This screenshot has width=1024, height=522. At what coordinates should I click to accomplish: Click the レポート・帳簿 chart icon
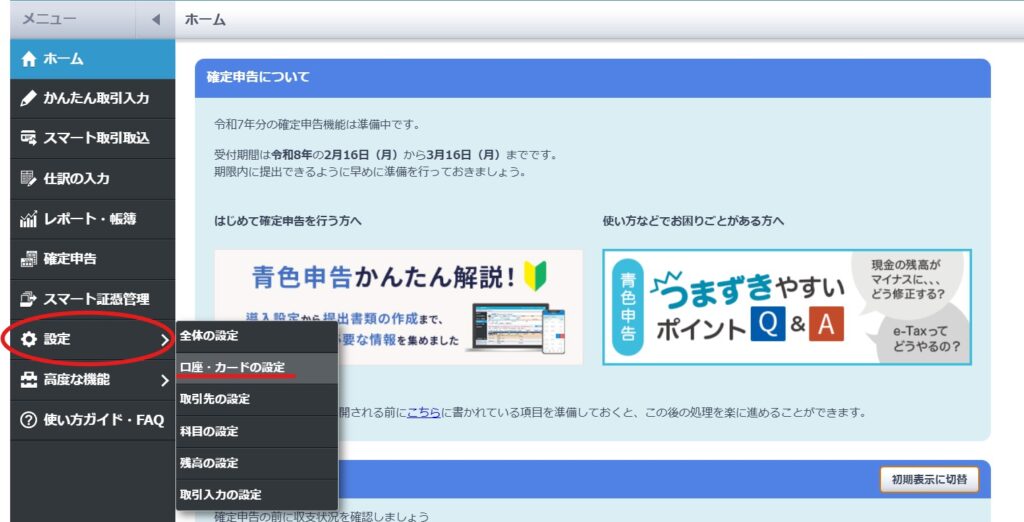point(29,219)
